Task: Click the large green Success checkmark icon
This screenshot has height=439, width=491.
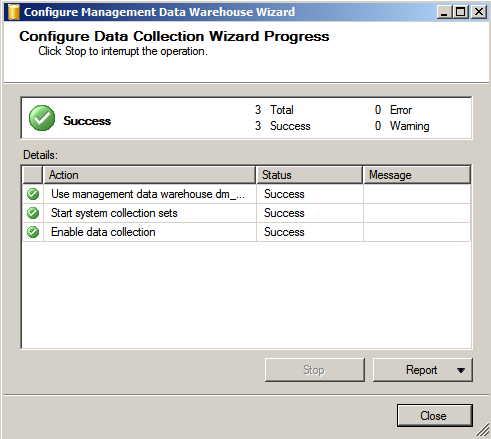Action: 42,118
